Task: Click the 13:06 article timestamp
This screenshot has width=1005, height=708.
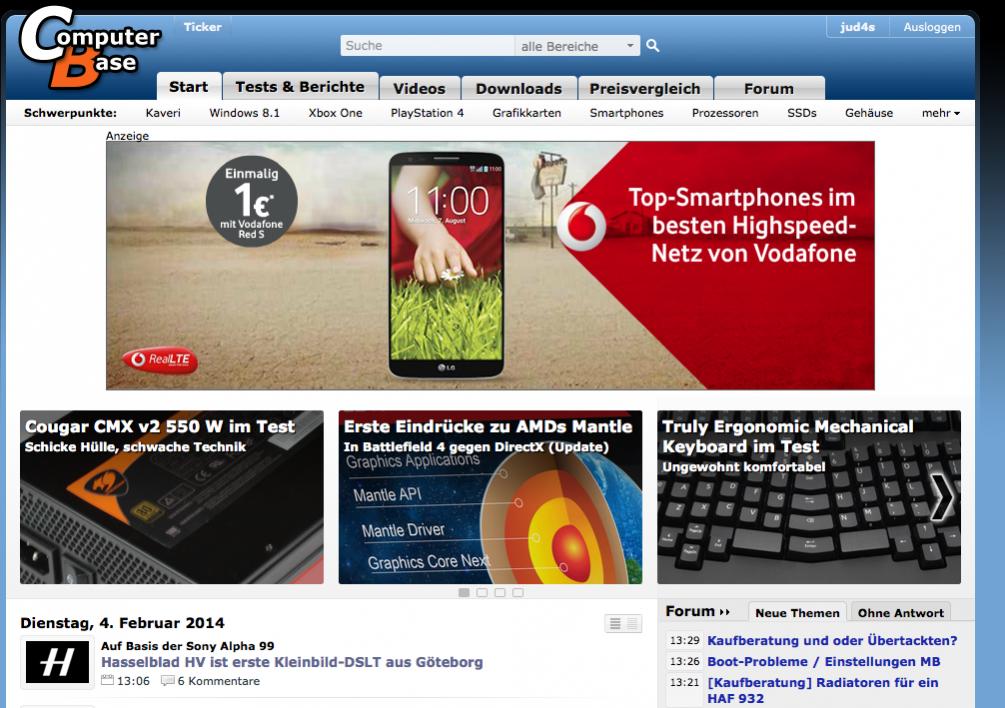Action: [133, 681]
